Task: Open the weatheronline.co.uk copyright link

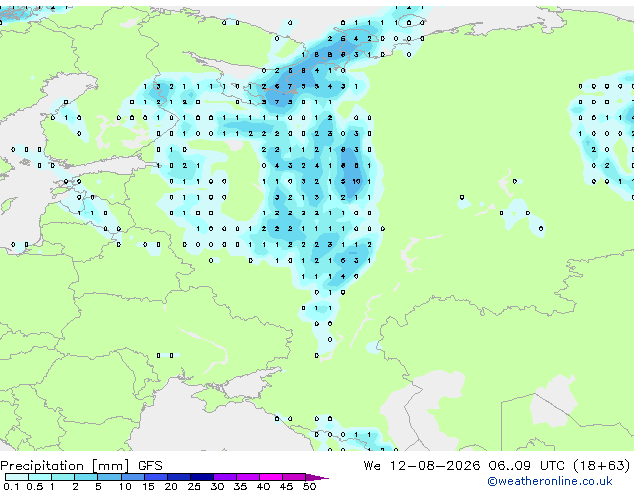Action: click(x=550, y=481)
